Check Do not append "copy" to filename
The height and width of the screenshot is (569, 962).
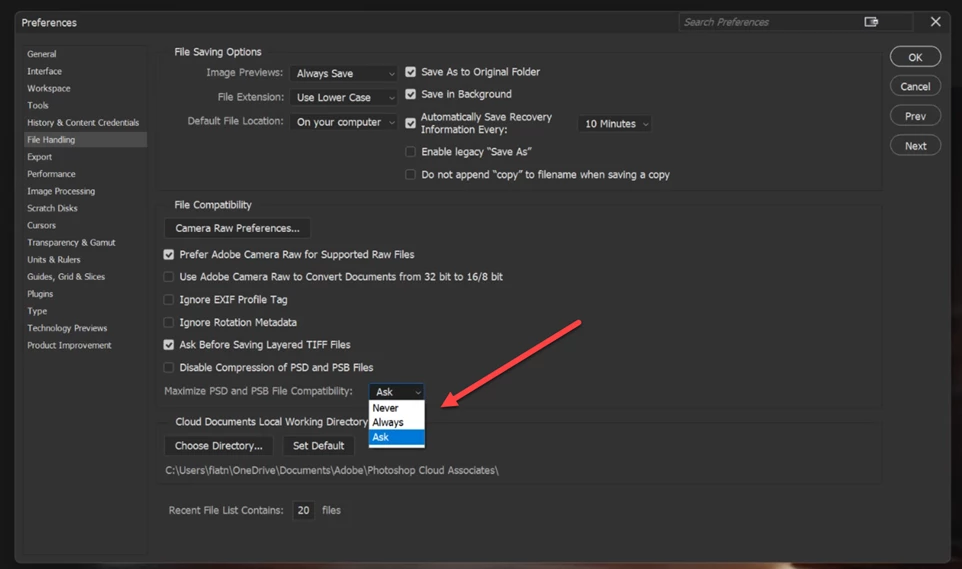tap(410, 174)
